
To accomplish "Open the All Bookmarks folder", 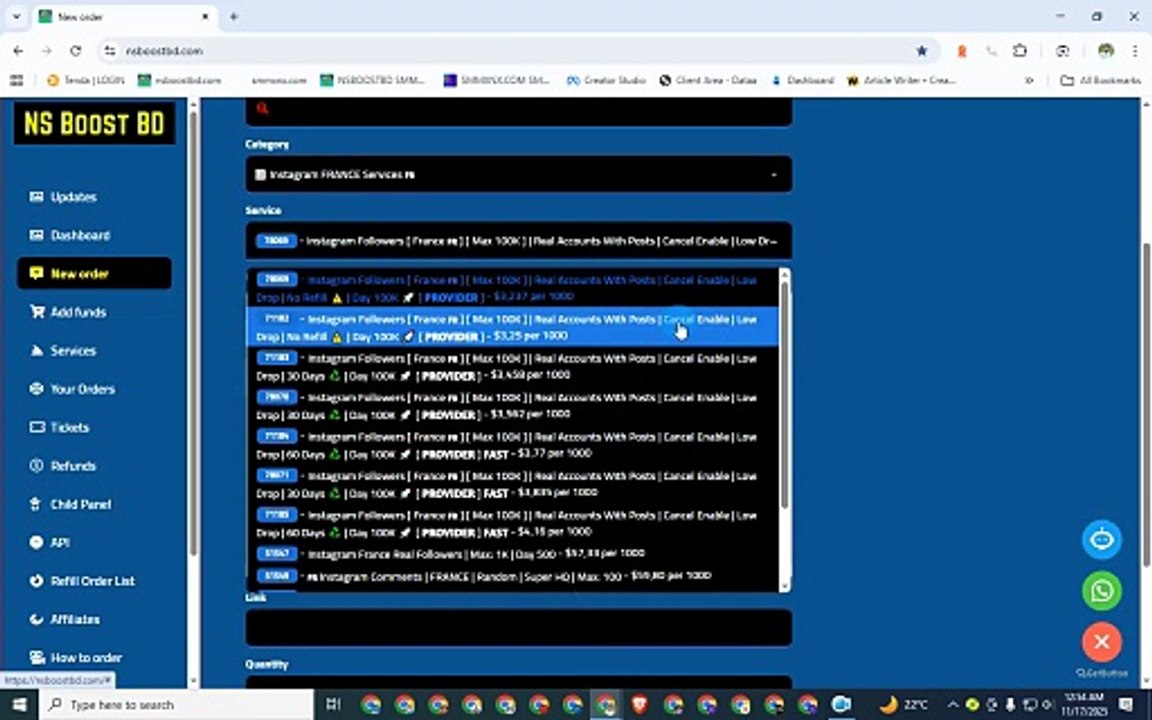I will (1101, 80).
